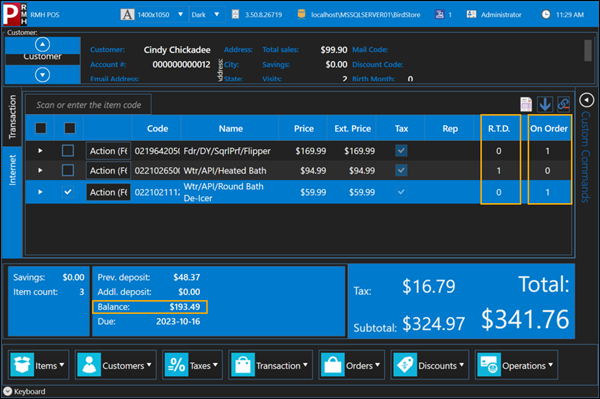Click the Items box icon

tap(22, 365)
